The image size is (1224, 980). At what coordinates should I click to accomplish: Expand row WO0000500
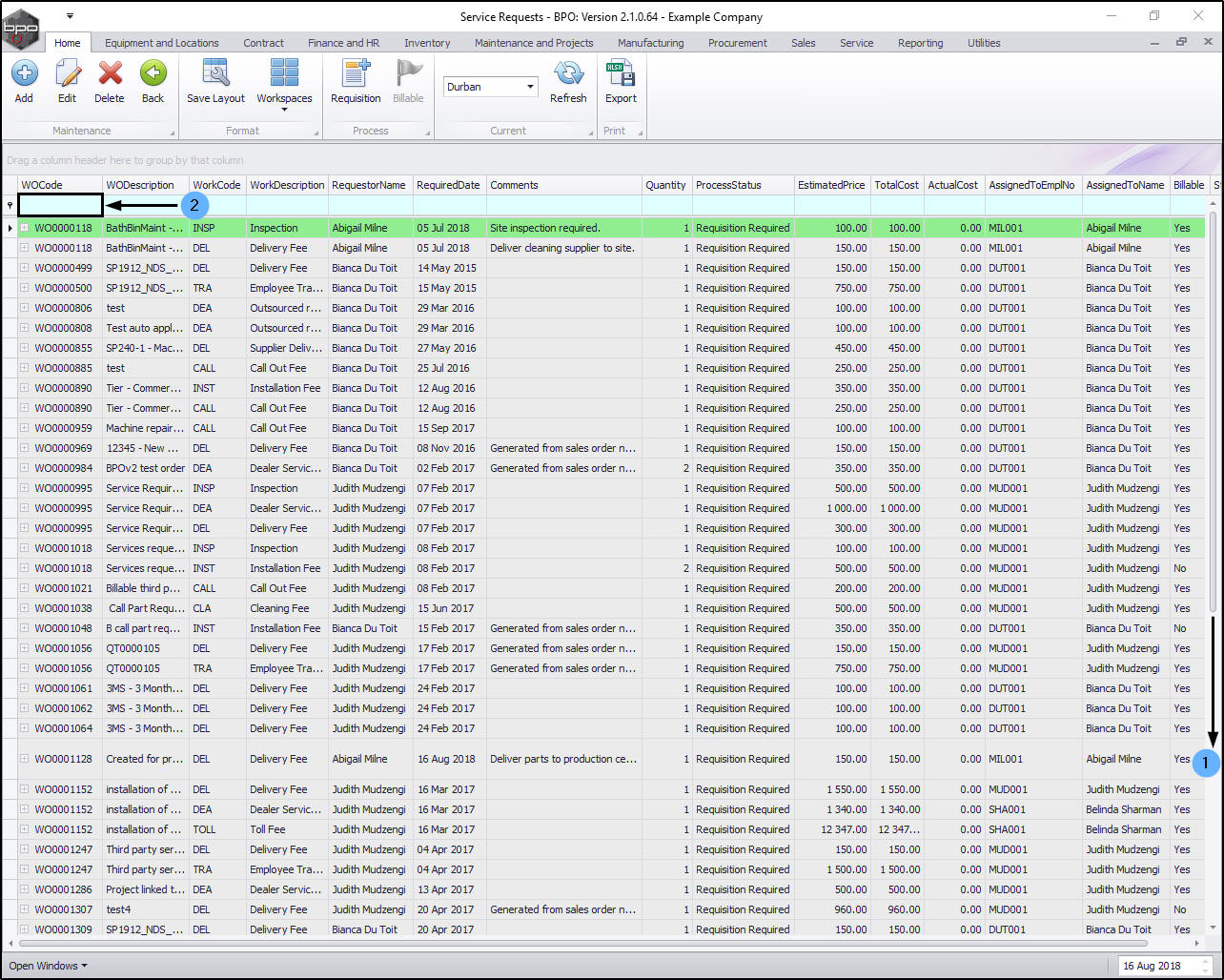coord(25,288)
